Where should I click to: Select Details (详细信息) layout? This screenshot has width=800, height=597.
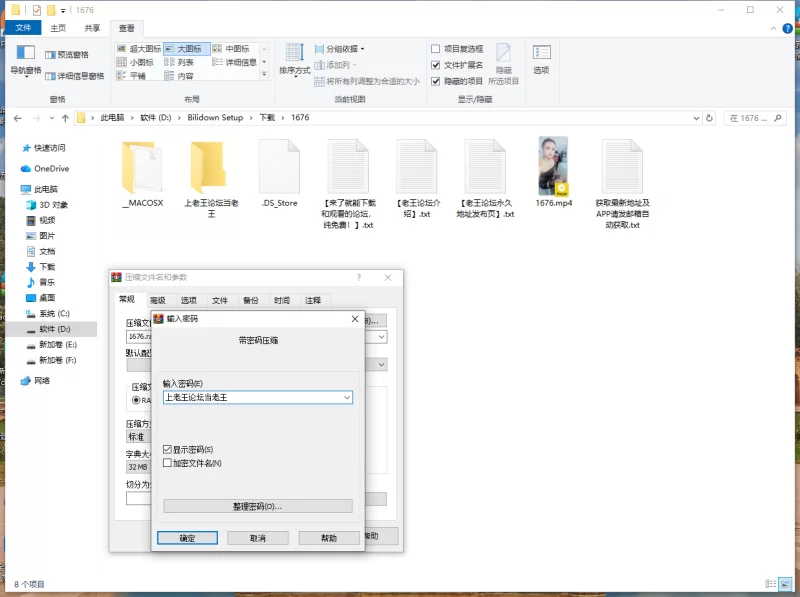pos(234,62)
